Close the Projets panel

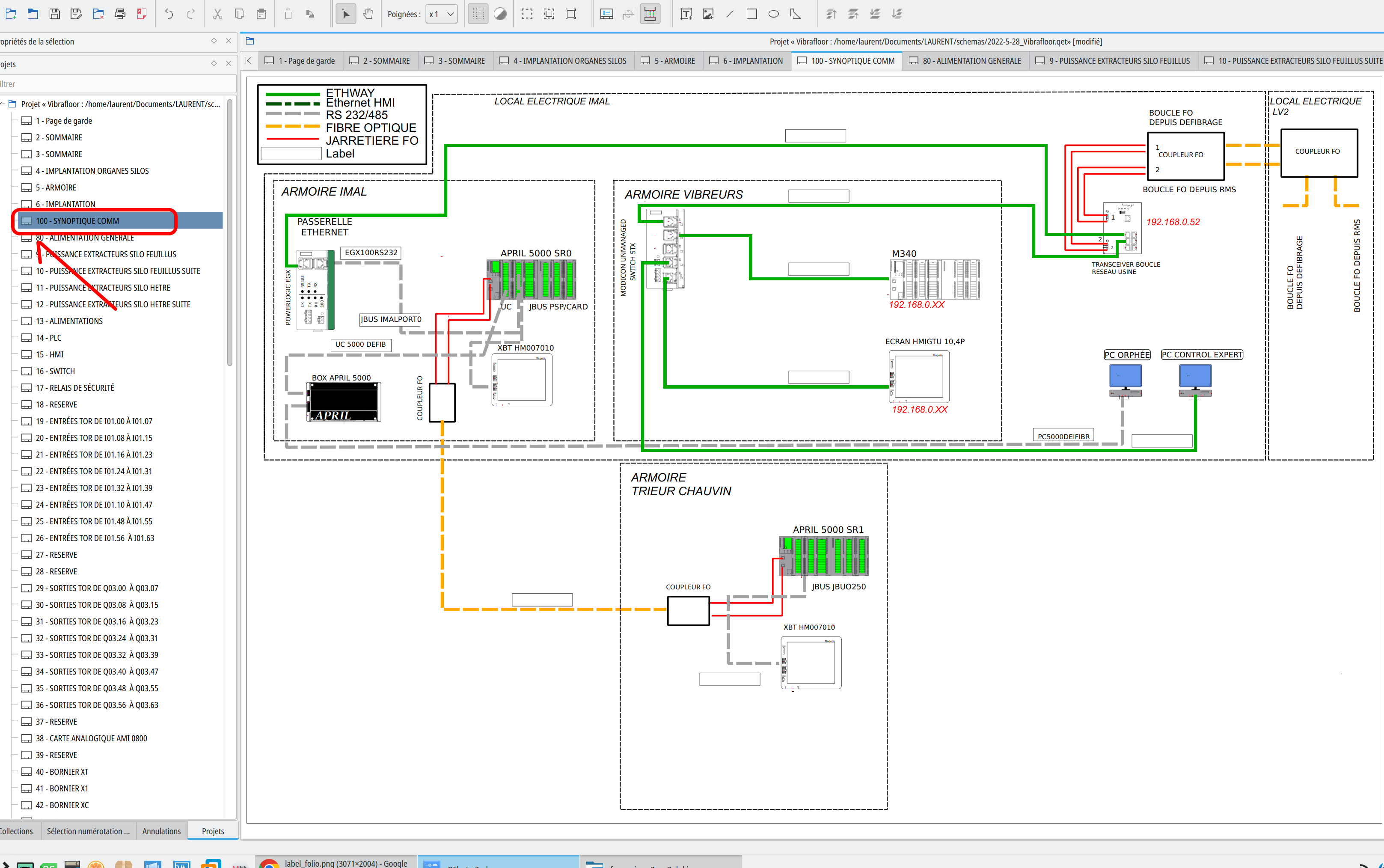click(229, 63)
